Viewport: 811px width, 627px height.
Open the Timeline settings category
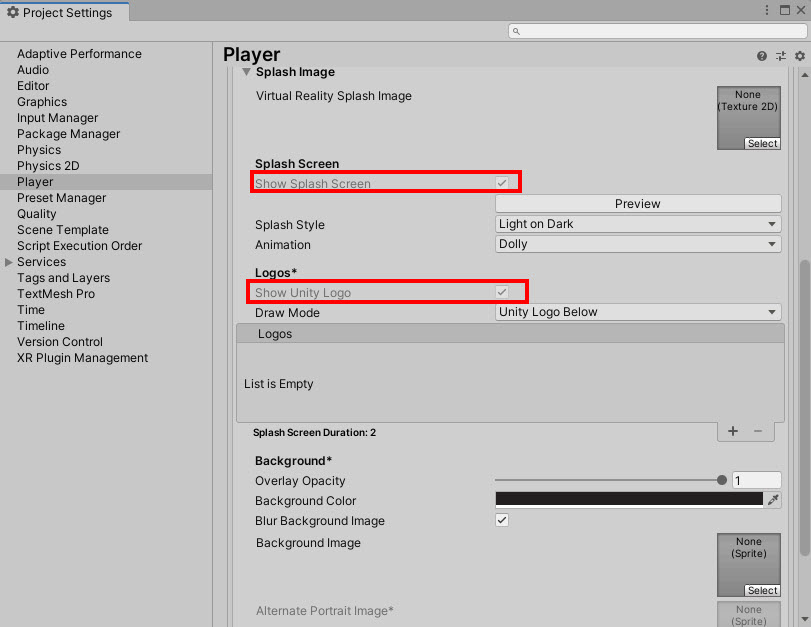coord(41,326)
